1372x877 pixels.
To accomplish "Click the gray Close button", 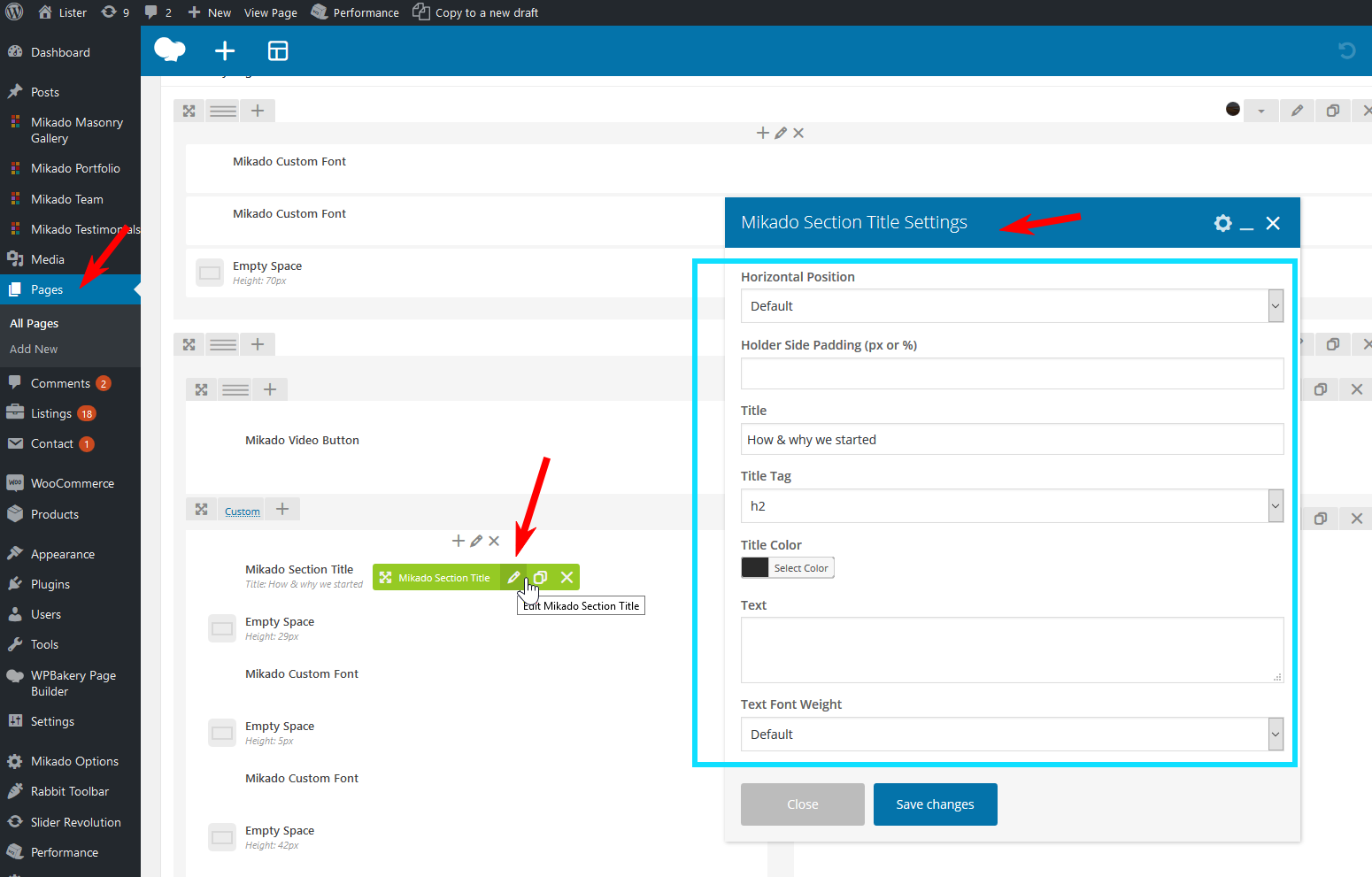I will tap(802, 804).
